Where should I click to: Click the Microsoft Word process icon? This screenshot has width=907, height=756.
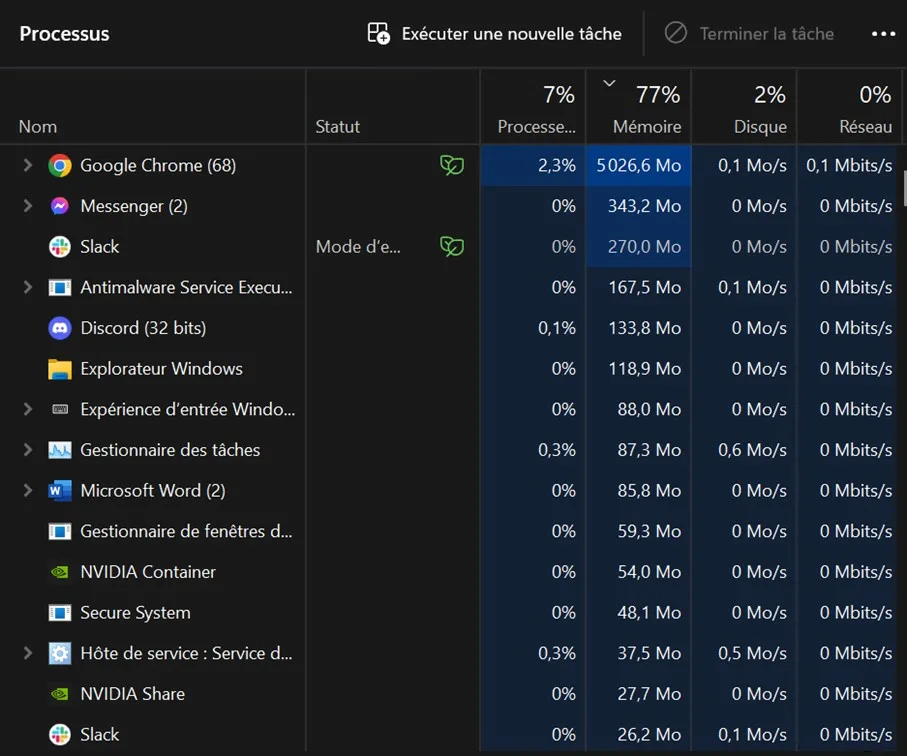pyautogui.click(x=60, y=490)
